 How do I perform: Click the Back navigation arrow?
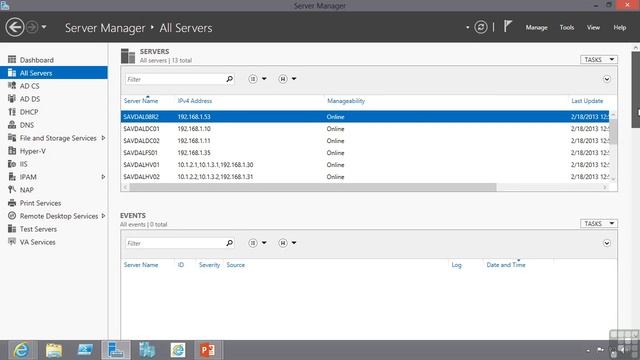[x=15, y=27]
